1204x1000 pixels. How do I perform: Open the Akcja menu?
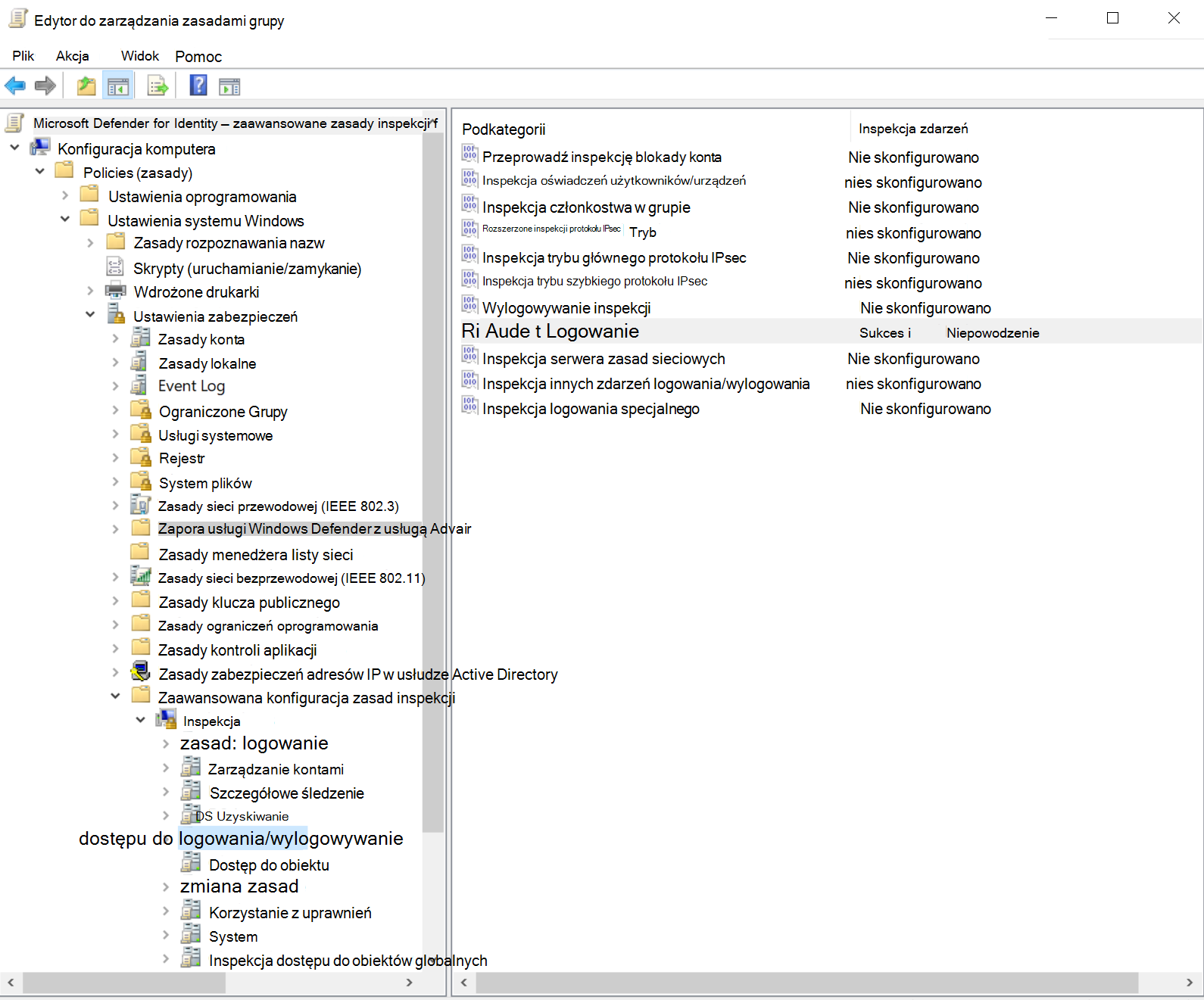73,56
